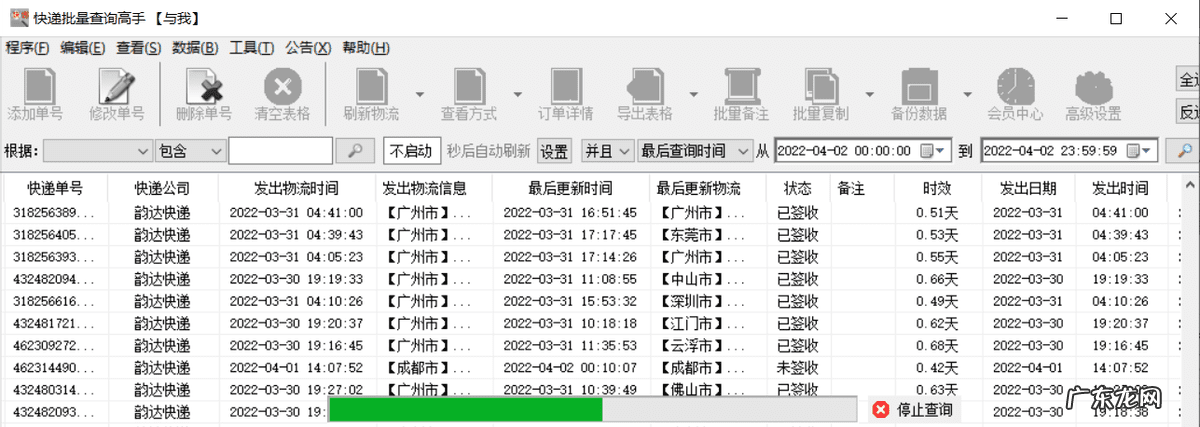Click the 停止查询 stop query button
Viewport: 1200px width, 427px height.
point(912,409)
